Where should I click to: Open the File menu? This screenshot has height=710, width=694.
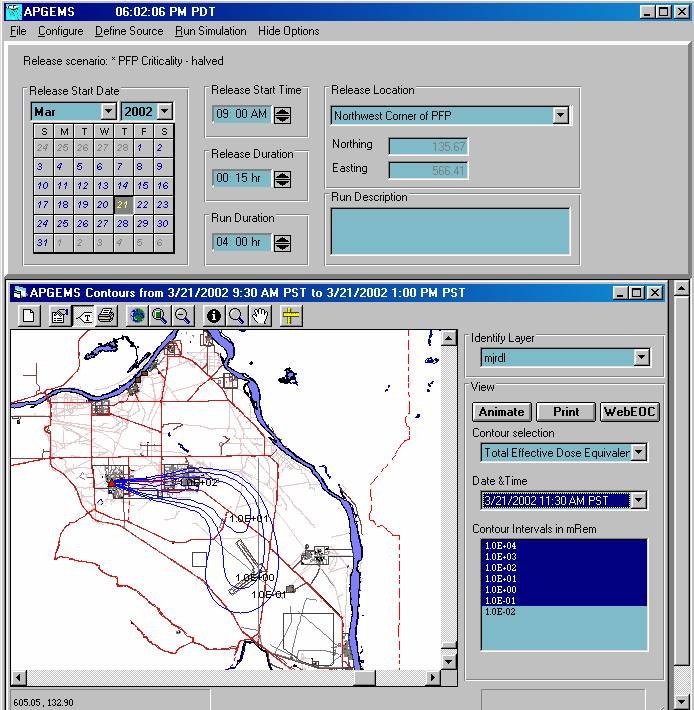pos(18,31)
